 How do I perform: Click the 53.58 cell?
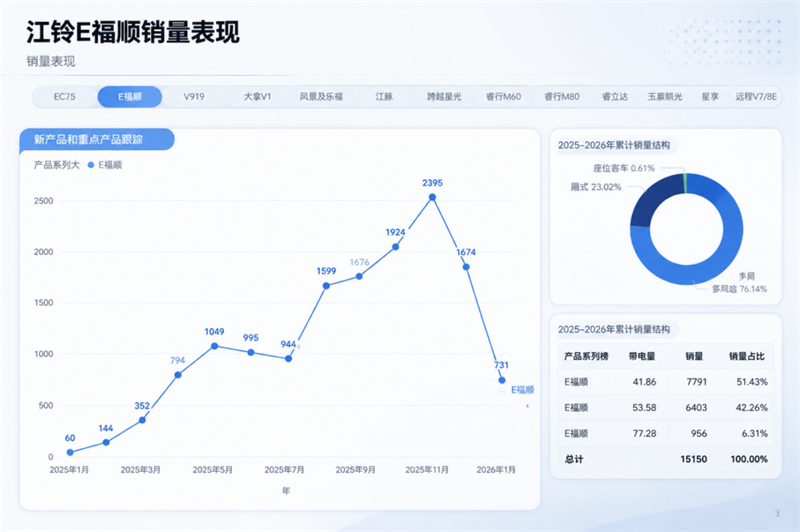tap(644, 408)
